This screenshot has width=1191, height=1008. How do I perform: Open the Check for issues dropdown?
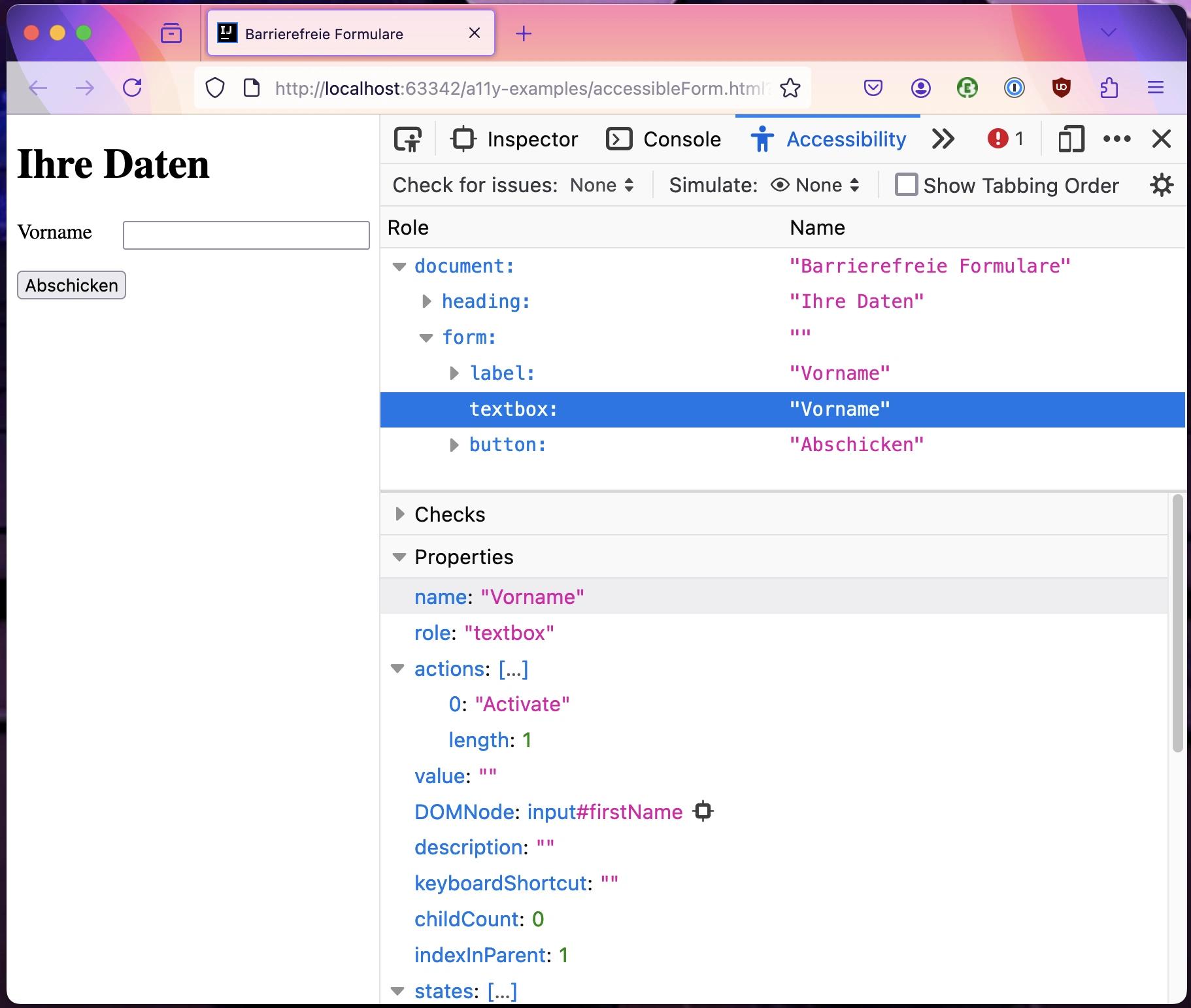pos(601,186)
